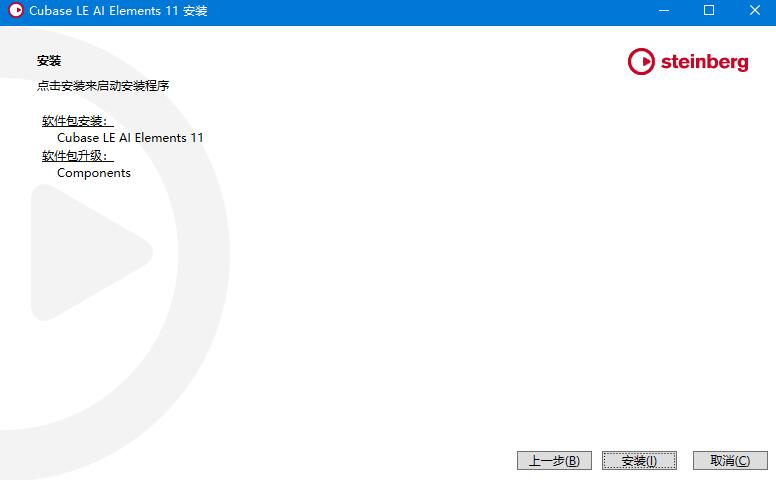Click the Cubase installer icon in title bar

tap(15, 11)
